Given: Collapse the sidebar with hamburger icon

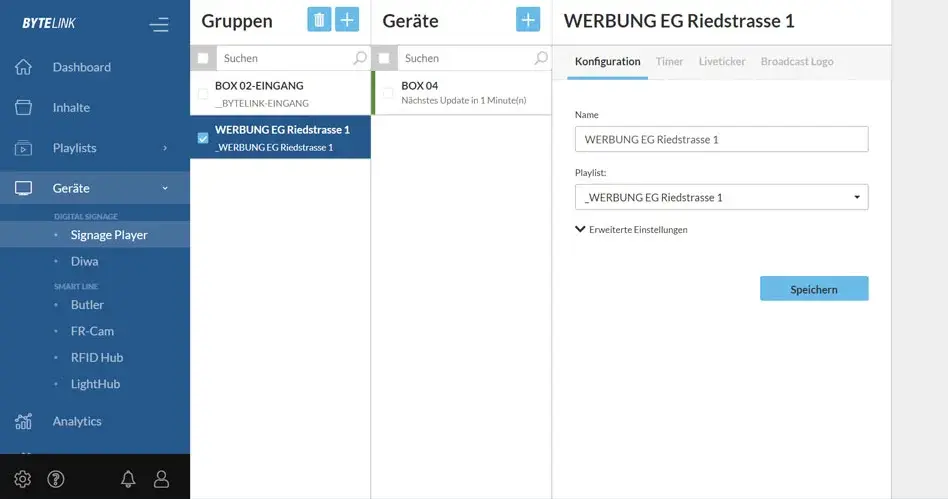Looking at the screenshot, I should 159,24.
